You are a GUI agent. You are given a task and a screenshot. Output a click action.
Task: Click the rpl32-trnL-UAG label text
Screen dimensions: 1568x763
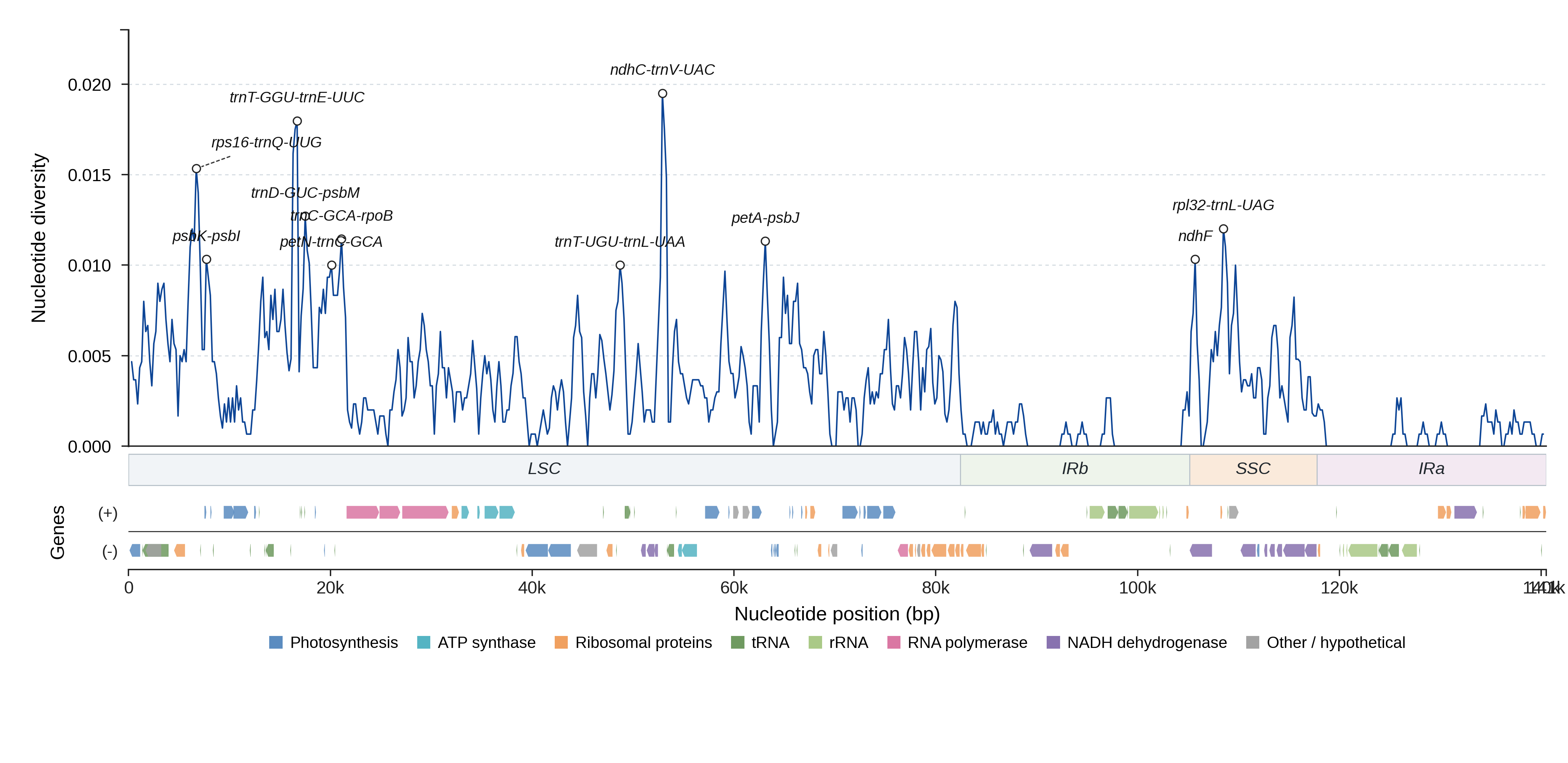click(1223, 205)
